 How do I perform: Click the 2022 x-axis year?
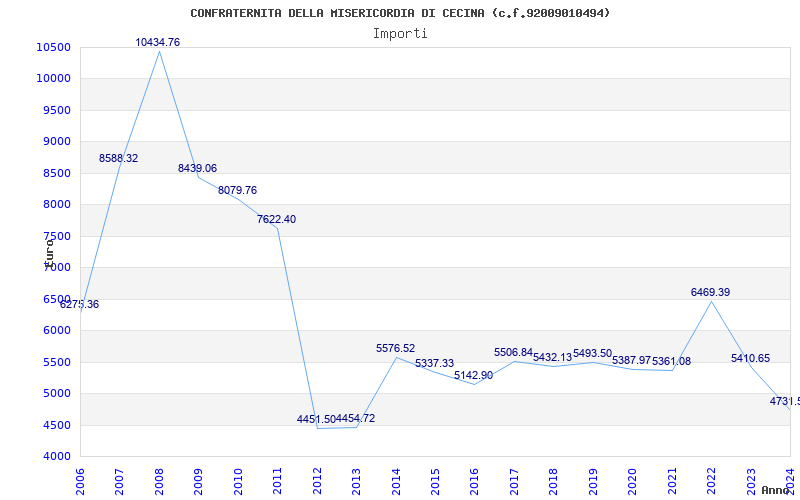click(711, 482)
